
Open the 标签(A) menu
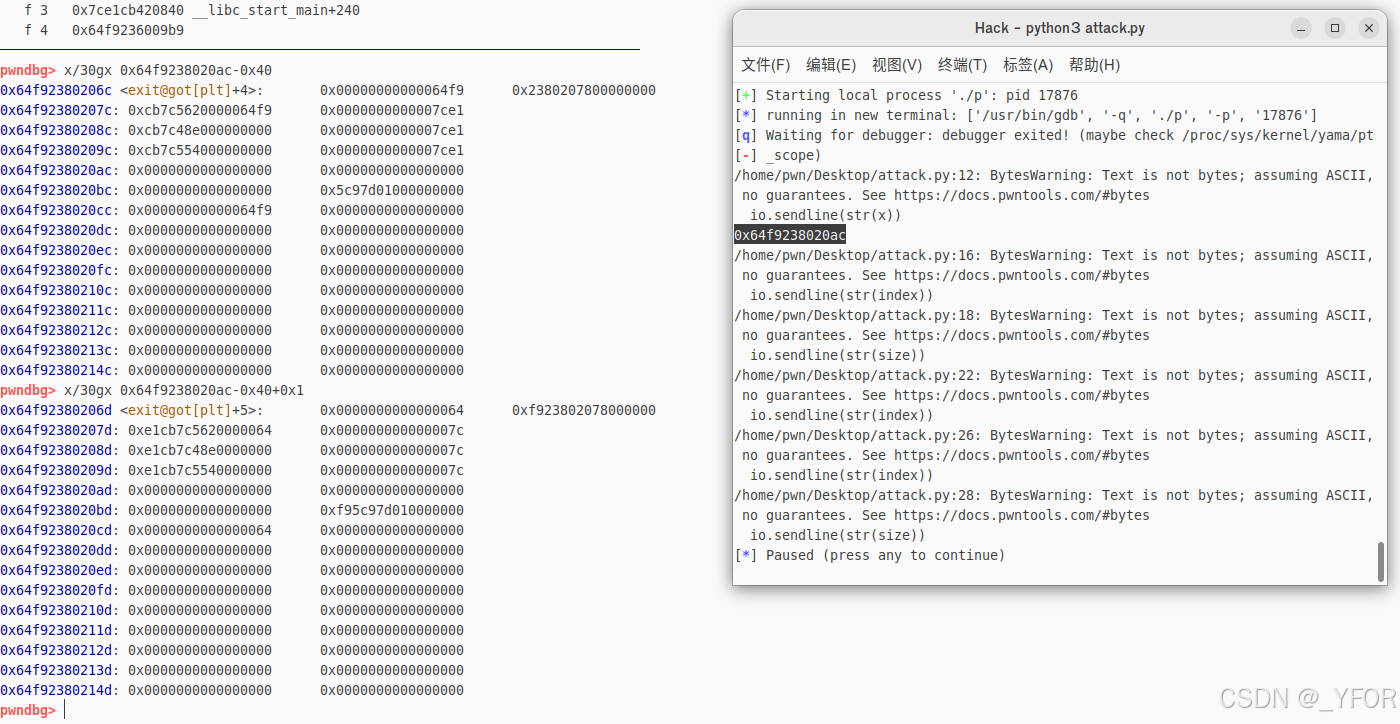tap(1026, 65)
